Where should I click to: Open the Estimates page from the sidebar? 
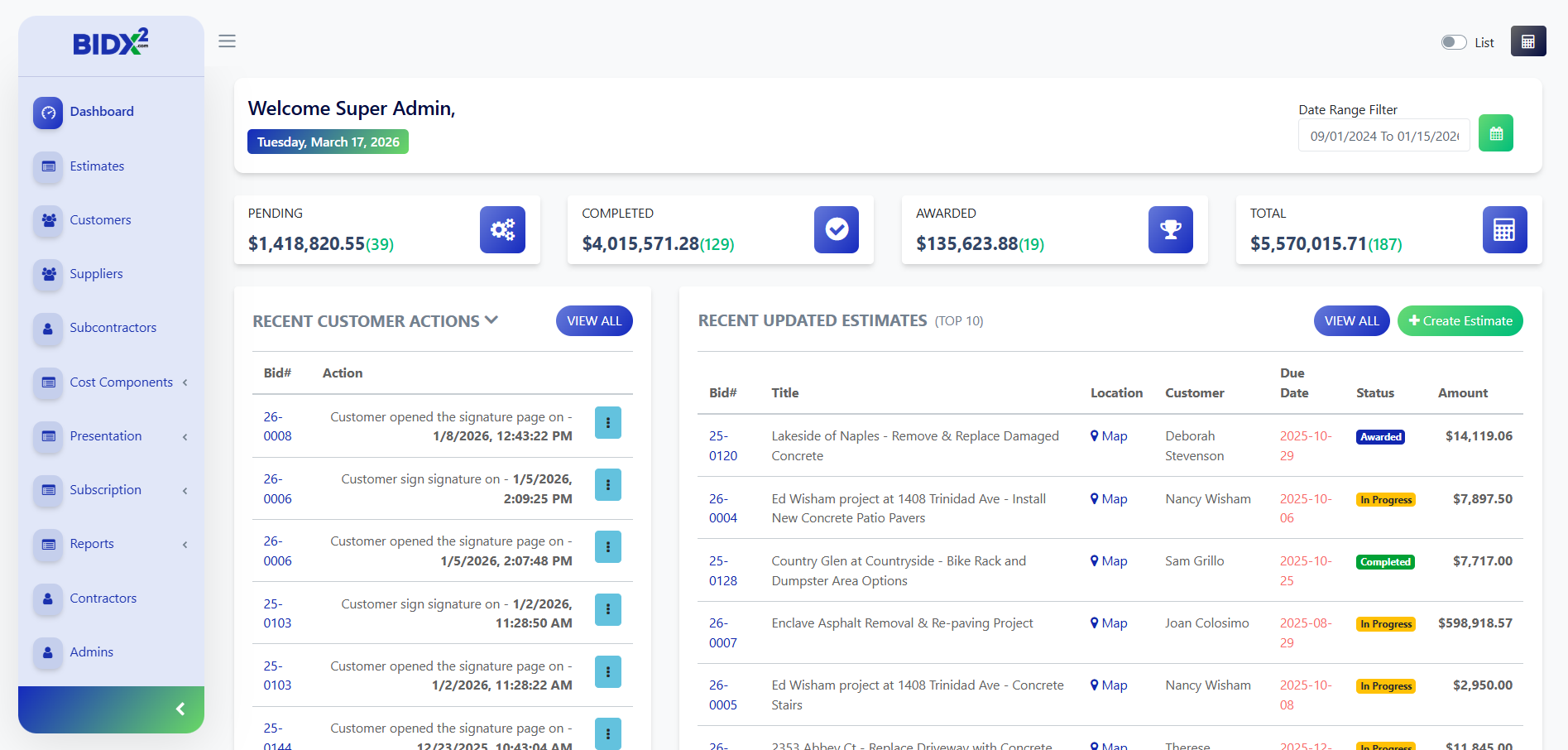(x=47, y=167)
